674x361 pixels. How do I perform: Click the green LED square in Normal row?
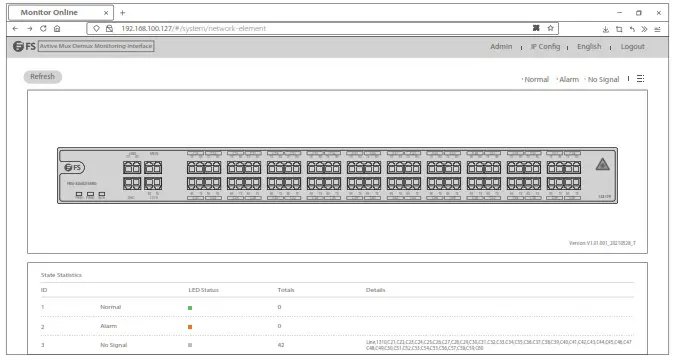pyautogui.click(x=190, y=308)
